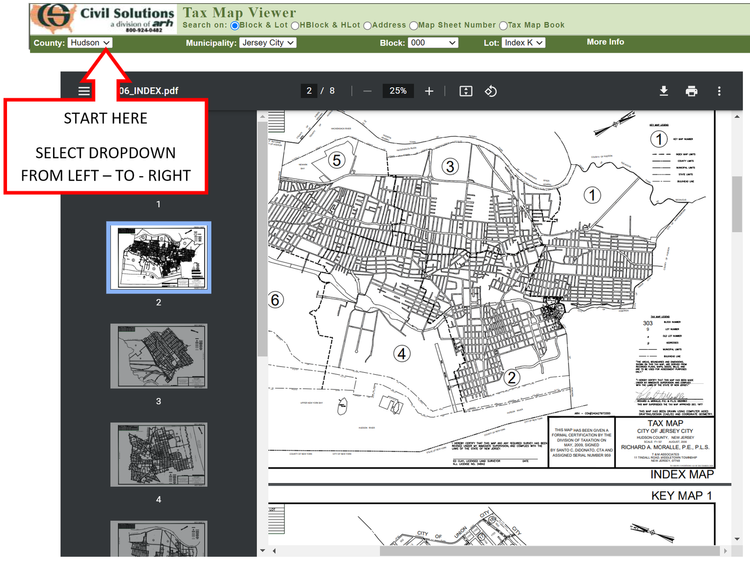Zoom out with the minus icon
This screenshot has width=750, height=563.
[367, 91]
